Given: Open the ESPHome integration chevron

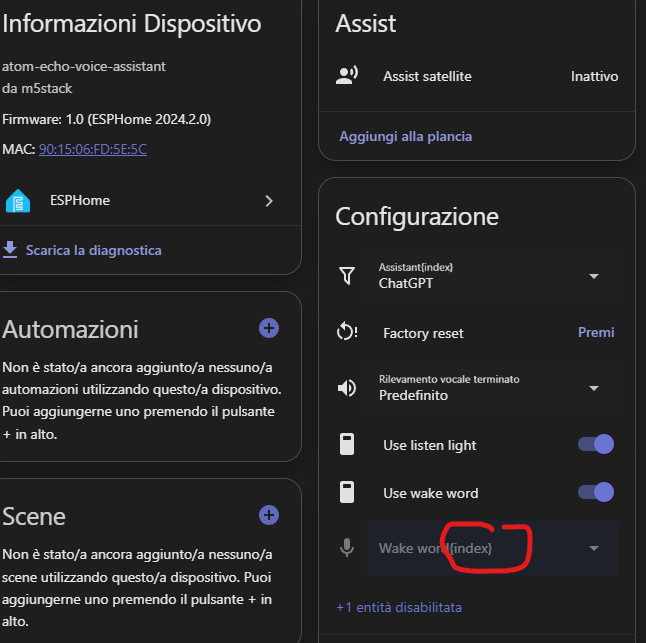Looking at the screenshot, I should 268,201.
